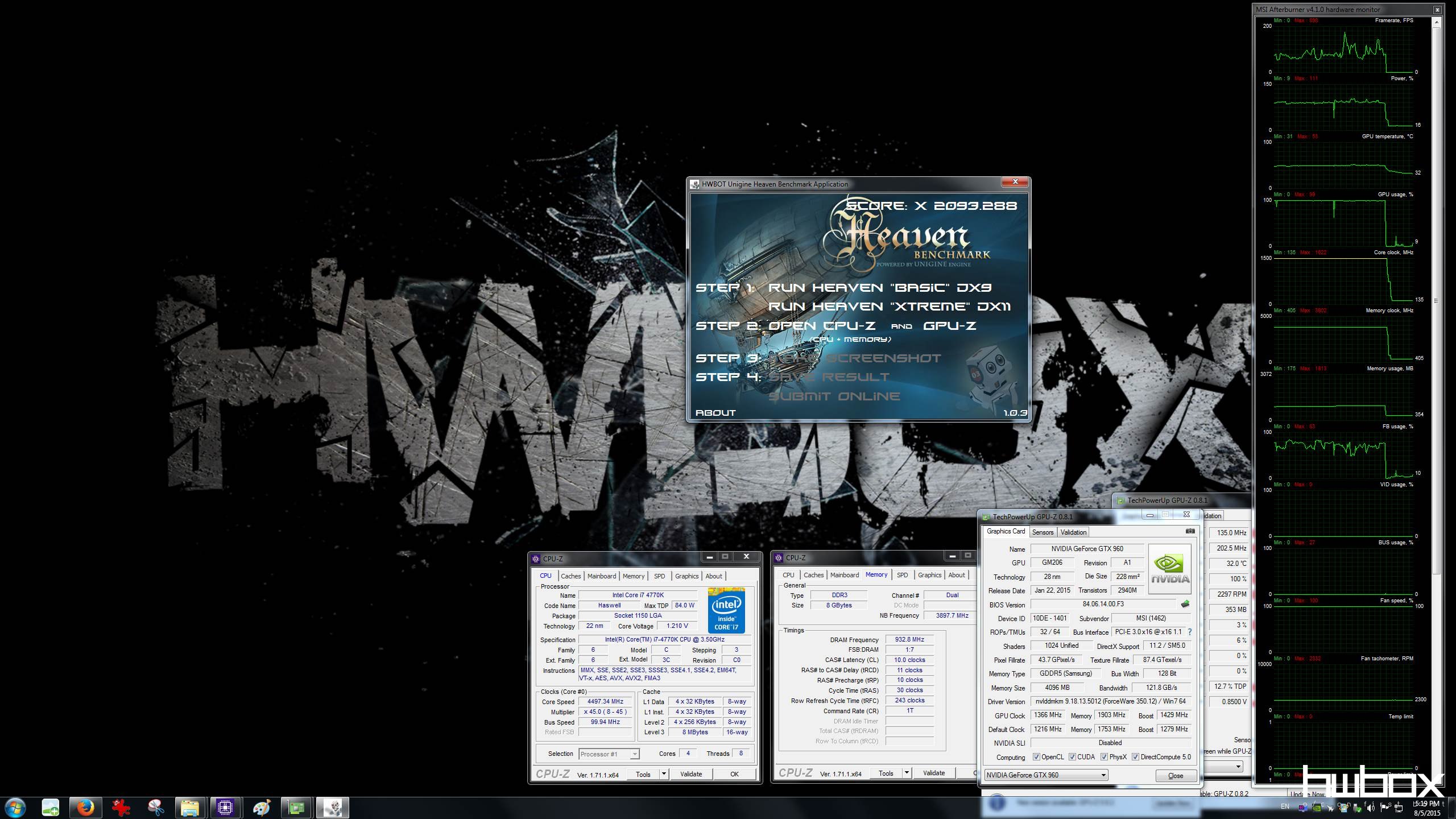Click the Bus Interface question mark icon
Image resolution: width=1456 pixels, height=819 pixels.
tap(1189, 632)
